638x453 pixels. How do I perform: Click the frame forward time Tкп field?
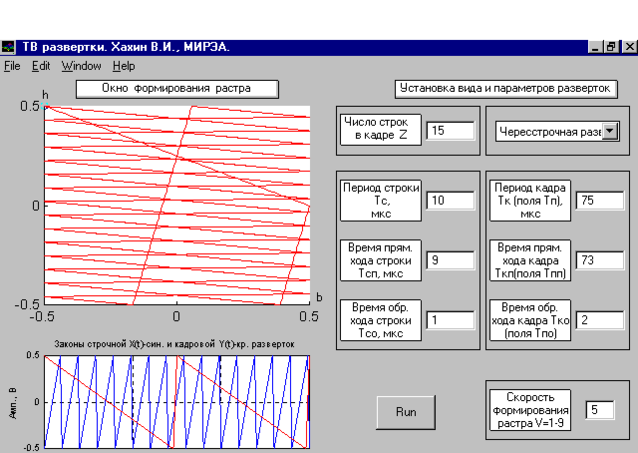602,260
